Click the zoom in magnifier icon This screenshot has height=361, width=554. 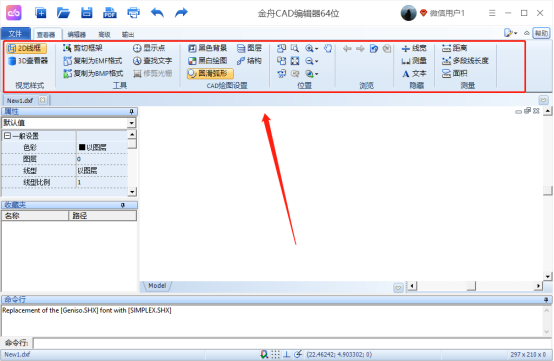309,48
